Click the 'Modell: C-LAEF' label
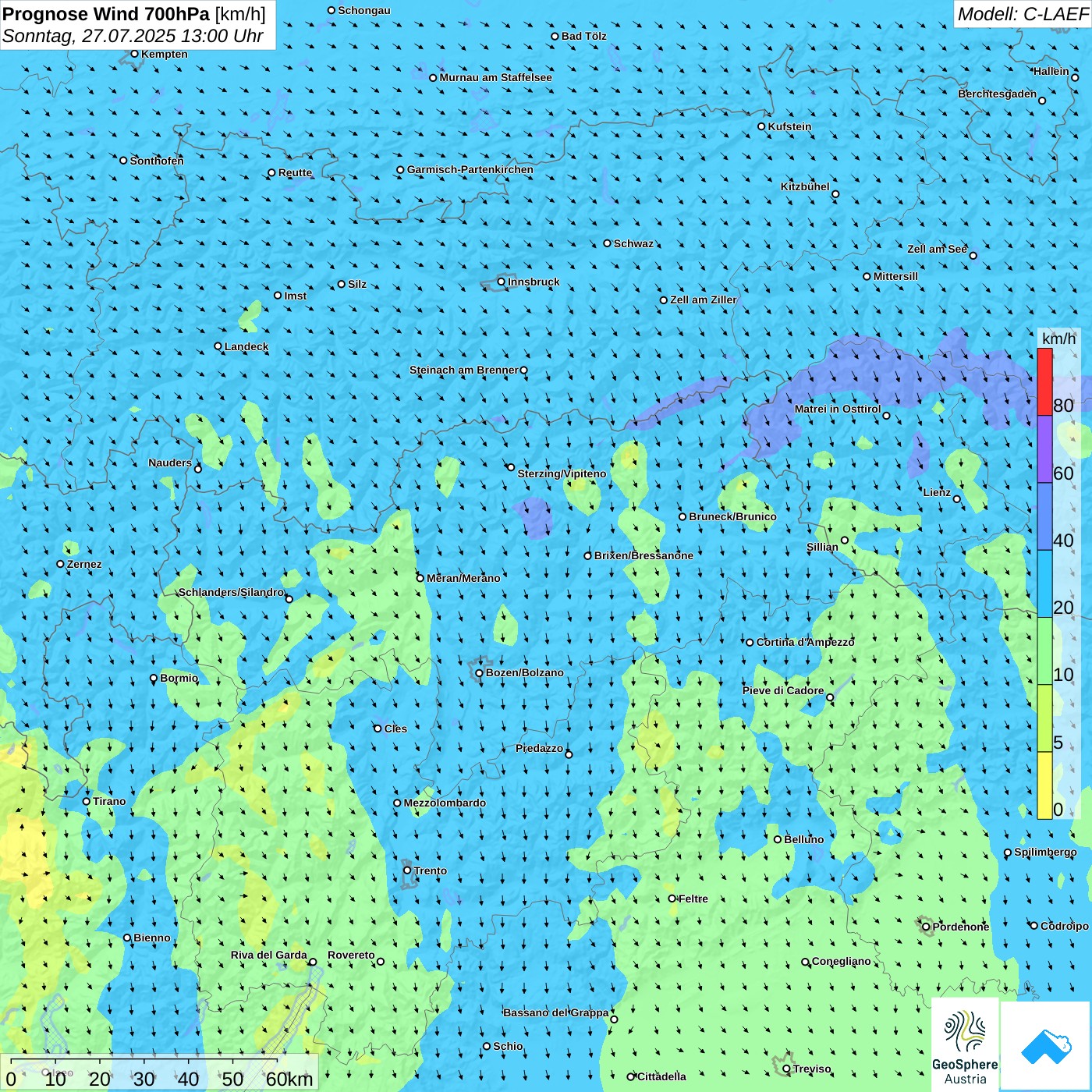 click(1023, 14)
